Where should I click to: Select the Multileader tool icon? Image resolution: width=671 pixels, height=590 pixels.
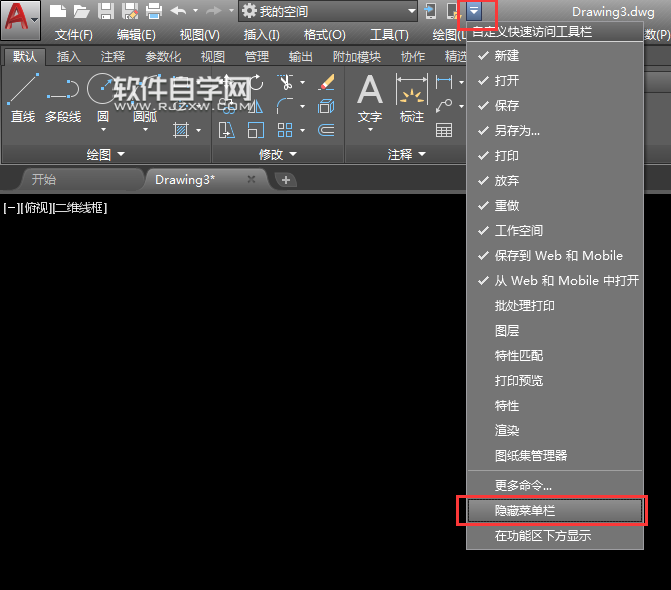tap(444, 106)
